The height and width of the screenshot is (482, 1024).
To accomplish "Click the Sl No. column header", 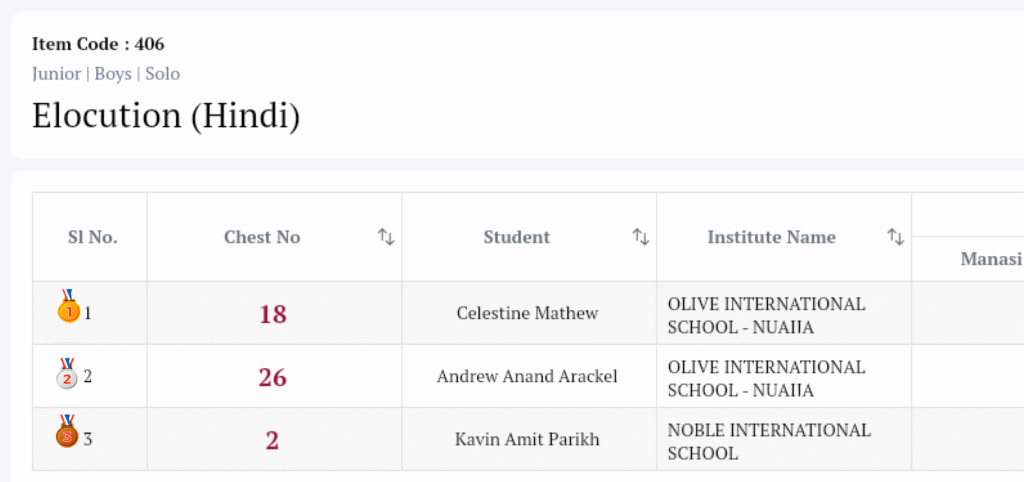I will point(92,237).
